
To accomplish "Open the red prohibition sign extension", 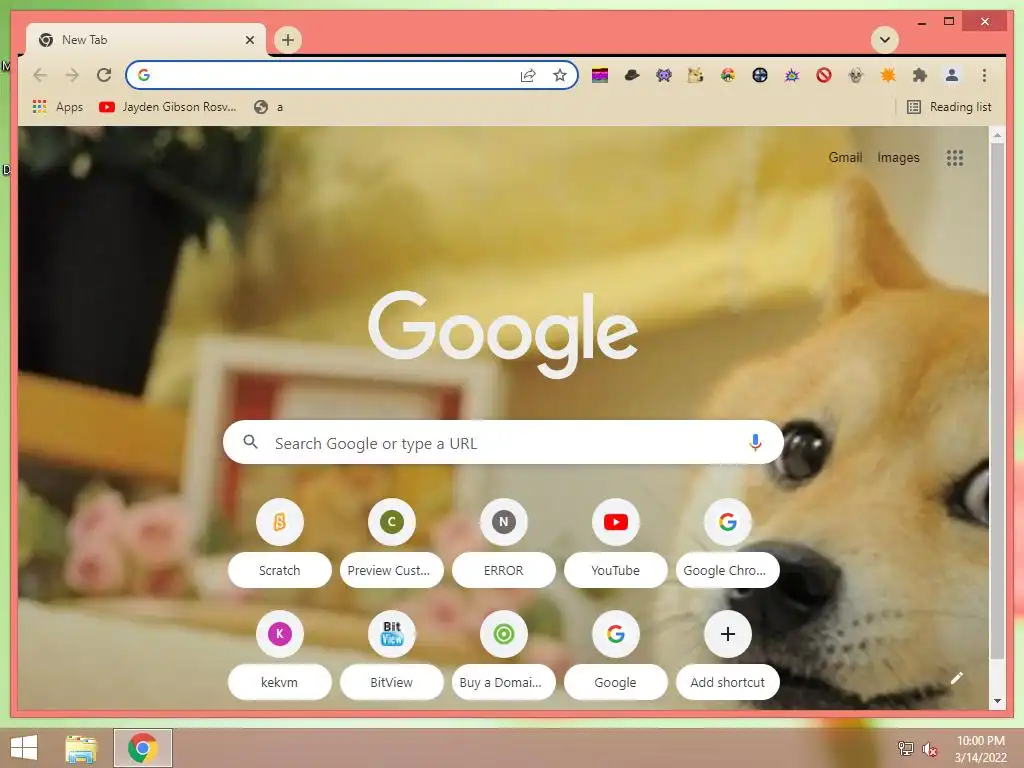I will coord(824,75).
